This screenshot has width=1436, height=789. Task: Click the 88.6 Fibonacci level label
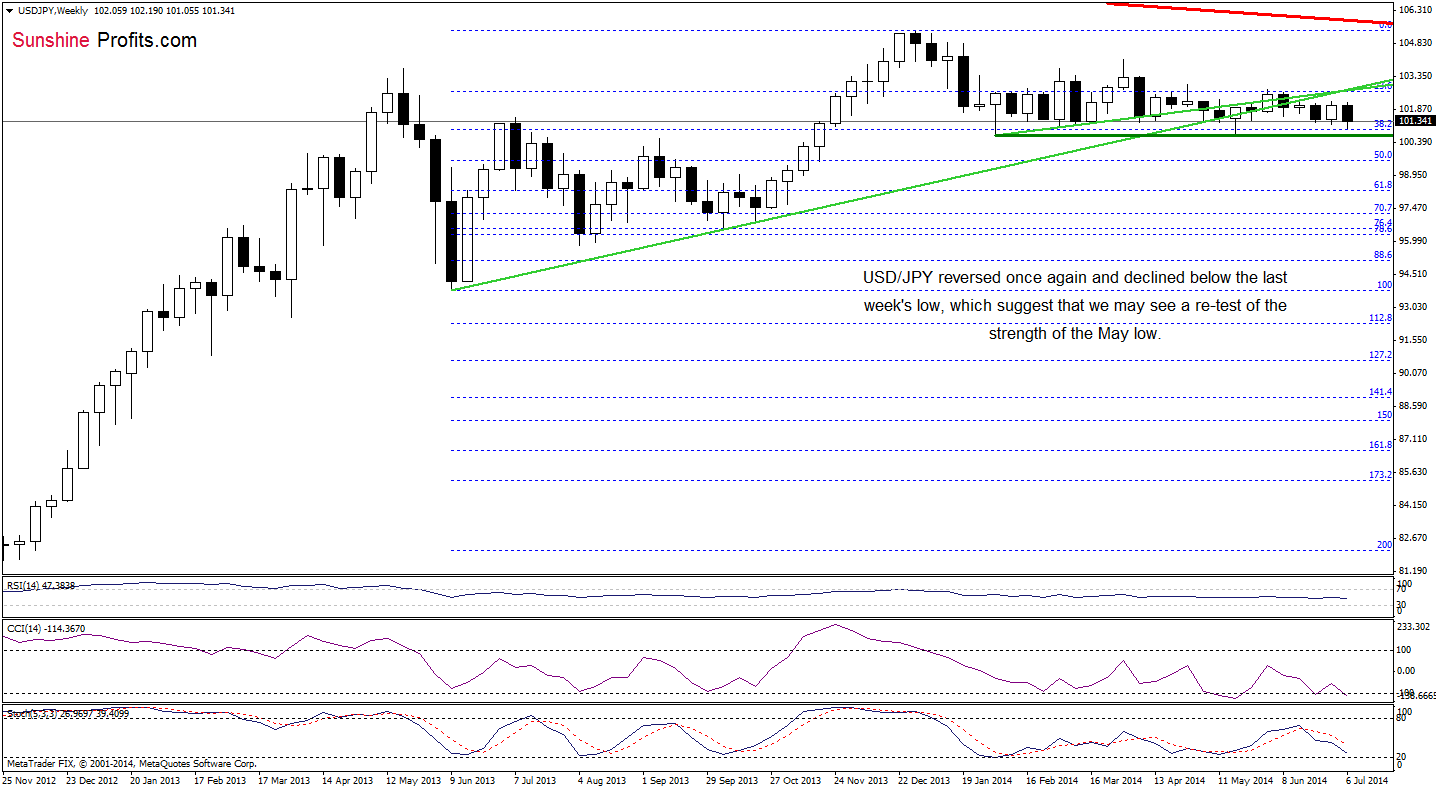tap(1383, 255)
